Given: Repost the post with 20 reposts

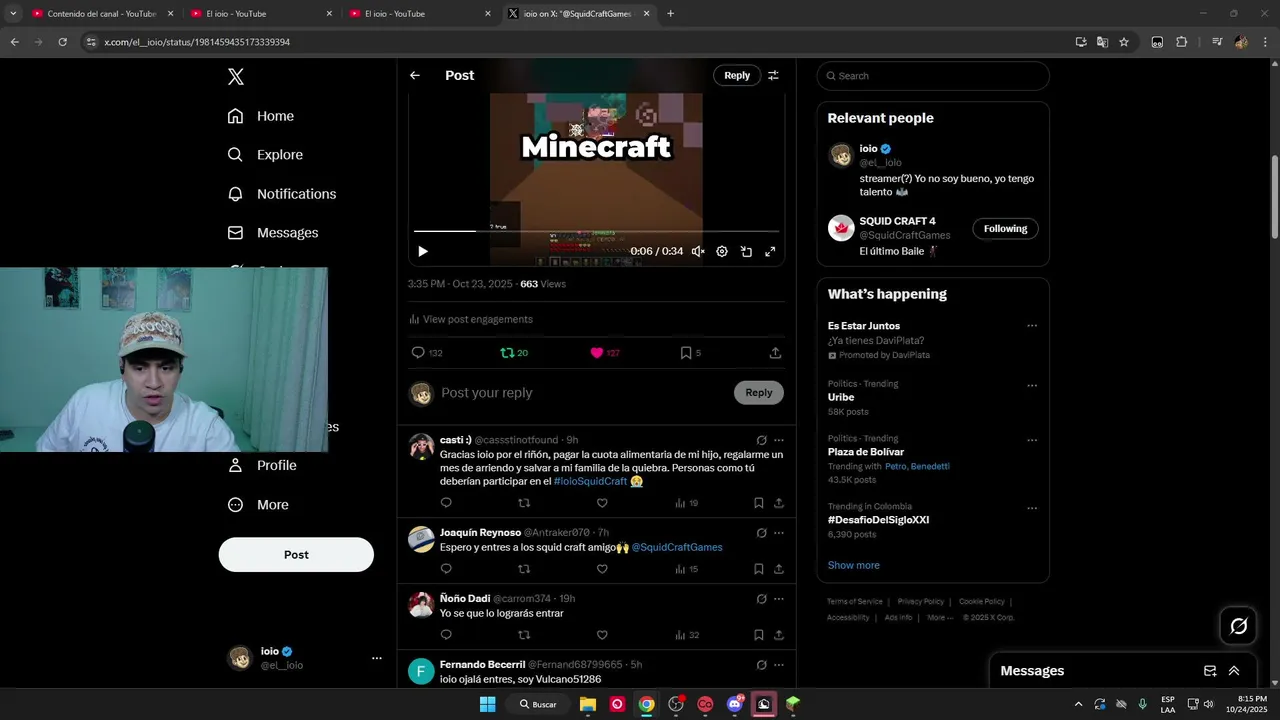Looking at the screenshot, I should pyautogui.click(x=514, y=353).
